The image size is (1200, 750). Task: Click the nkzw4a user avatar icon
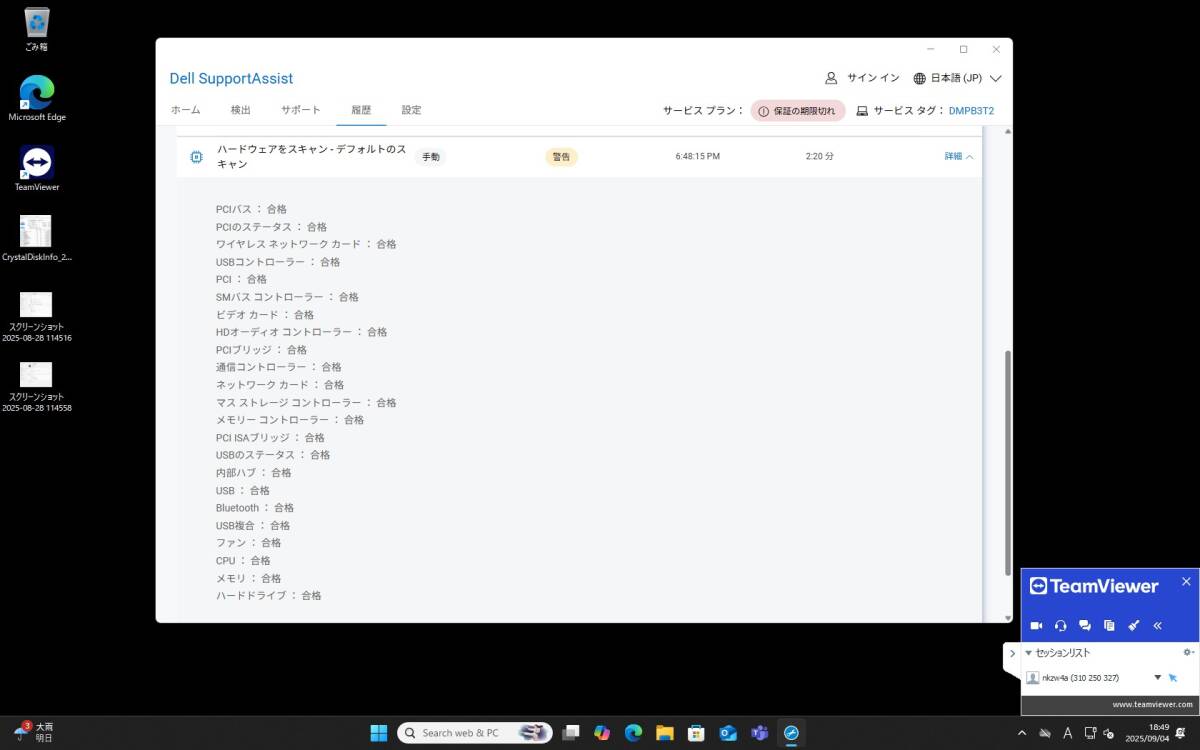[1033, 677]
